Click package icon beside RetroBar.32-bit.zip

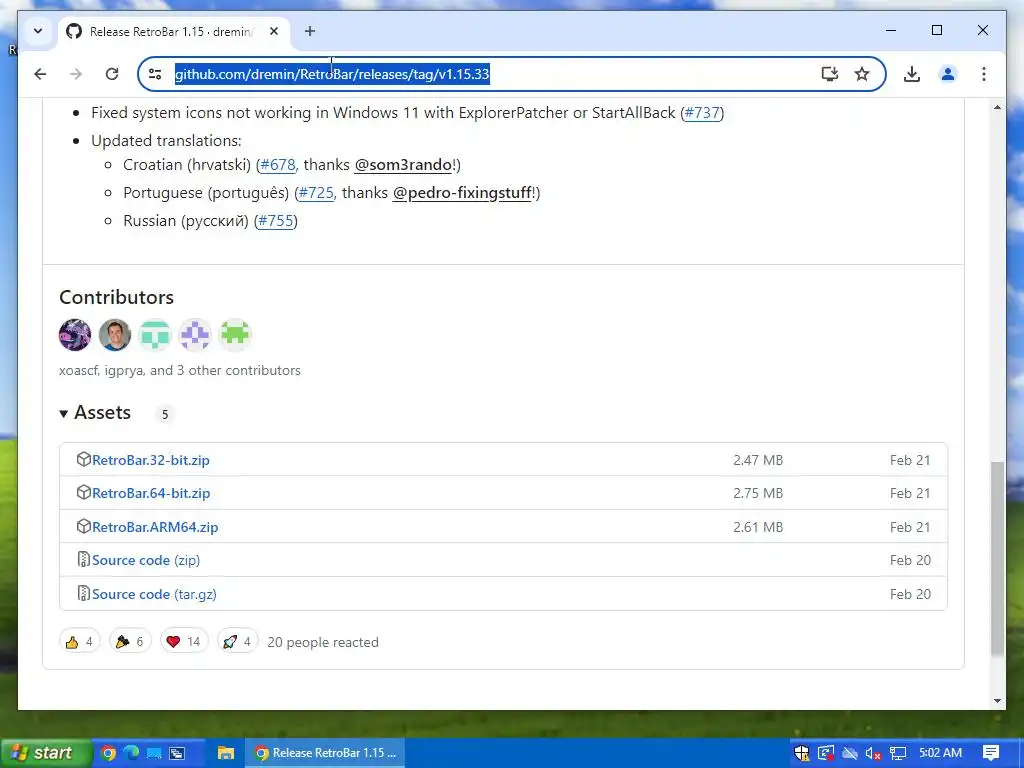83,459
